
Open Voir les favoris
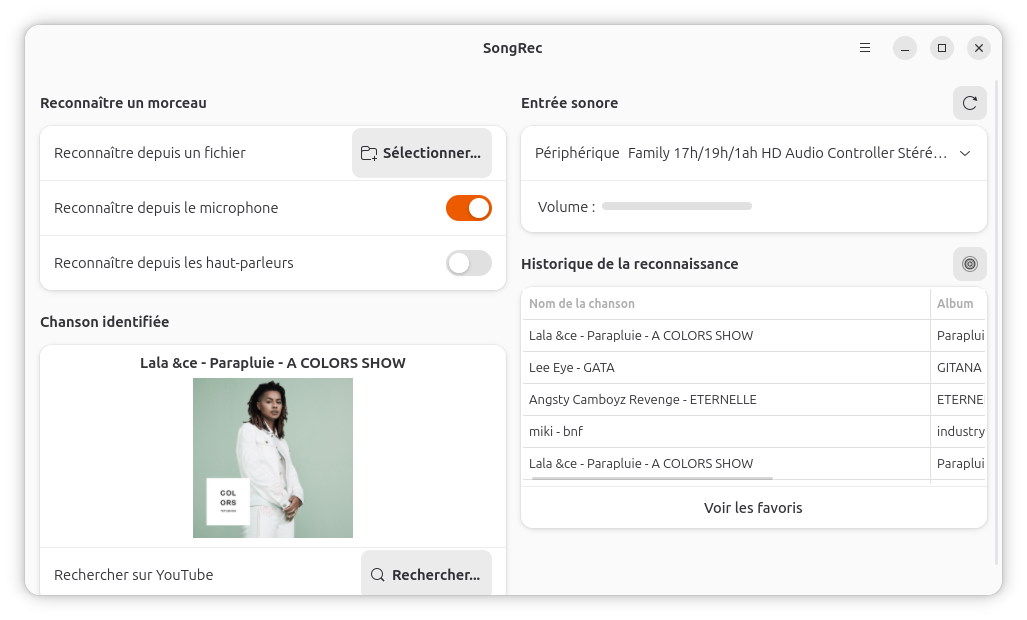point(753,508)
